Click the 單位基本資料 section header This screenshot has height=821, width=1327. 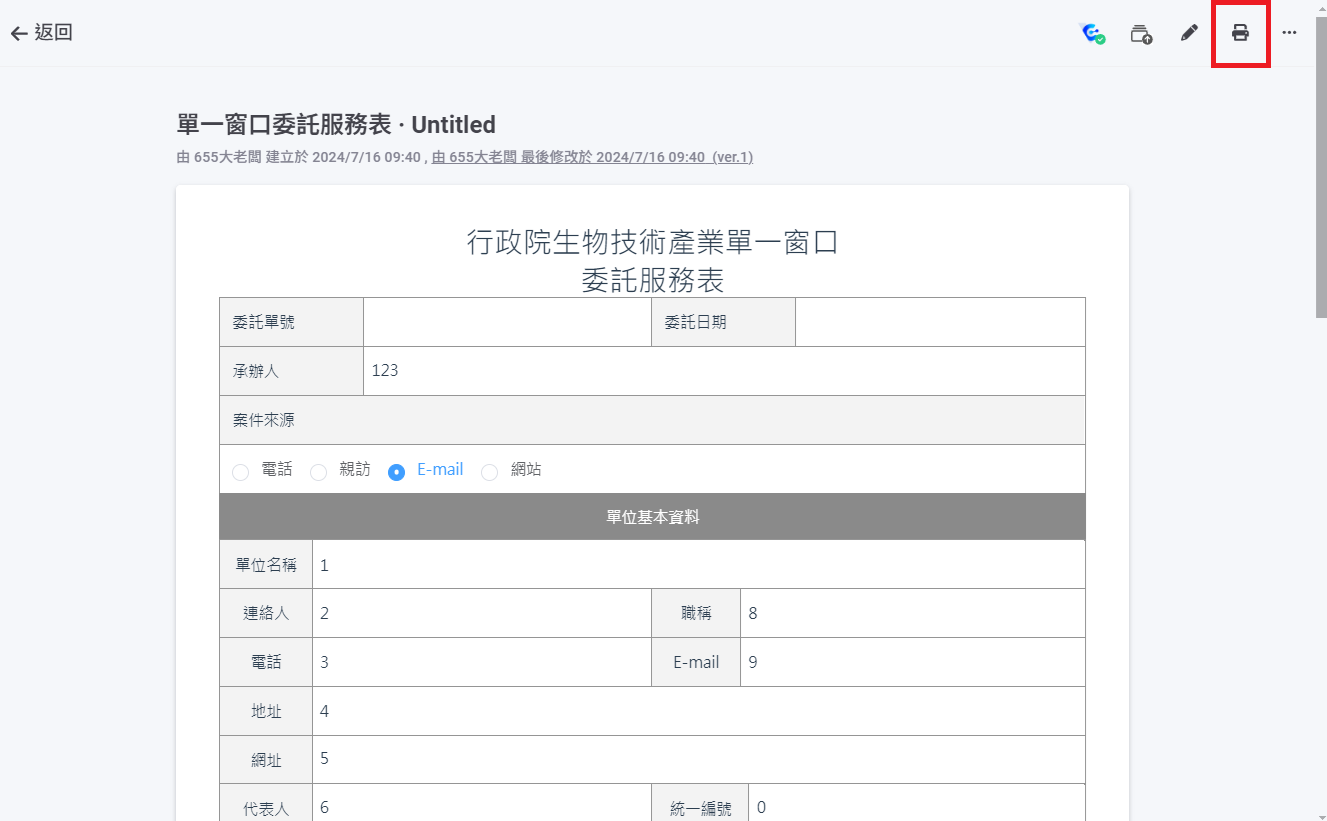click(652, 517)
